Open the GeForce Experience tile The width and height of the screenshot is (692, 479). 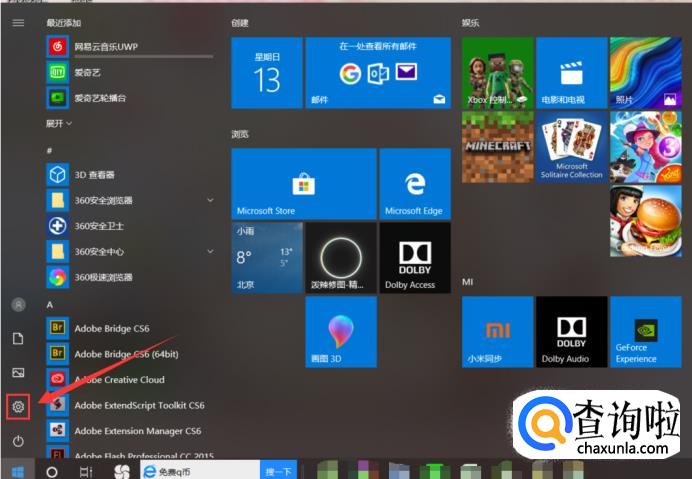coord(646,332)
